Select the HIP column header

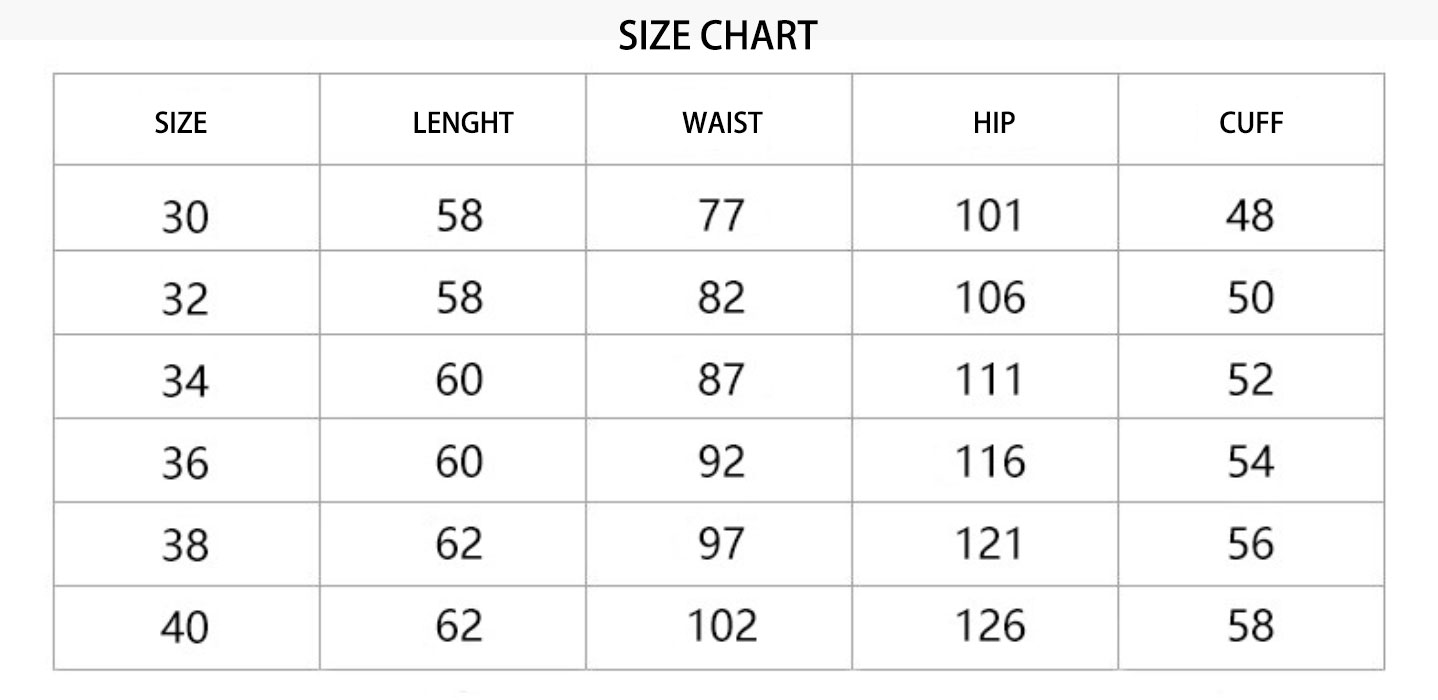pos(993,123)
